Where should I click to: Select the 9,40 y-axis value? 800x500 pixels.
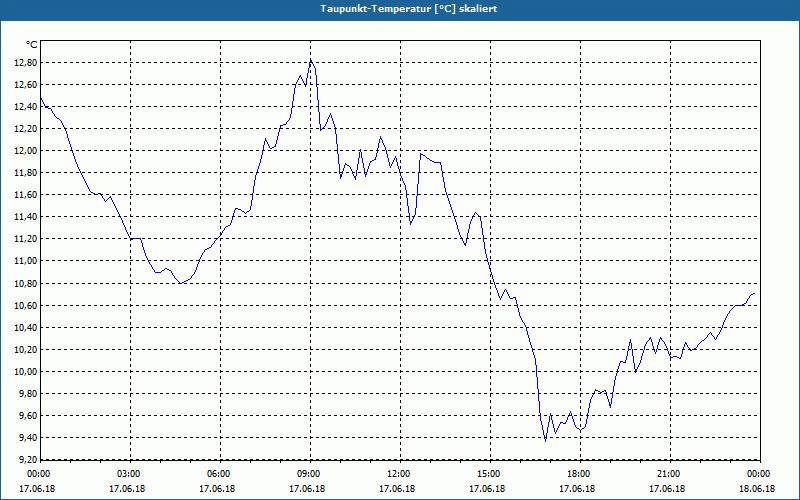pyautogui.click(x=29, y=437)
